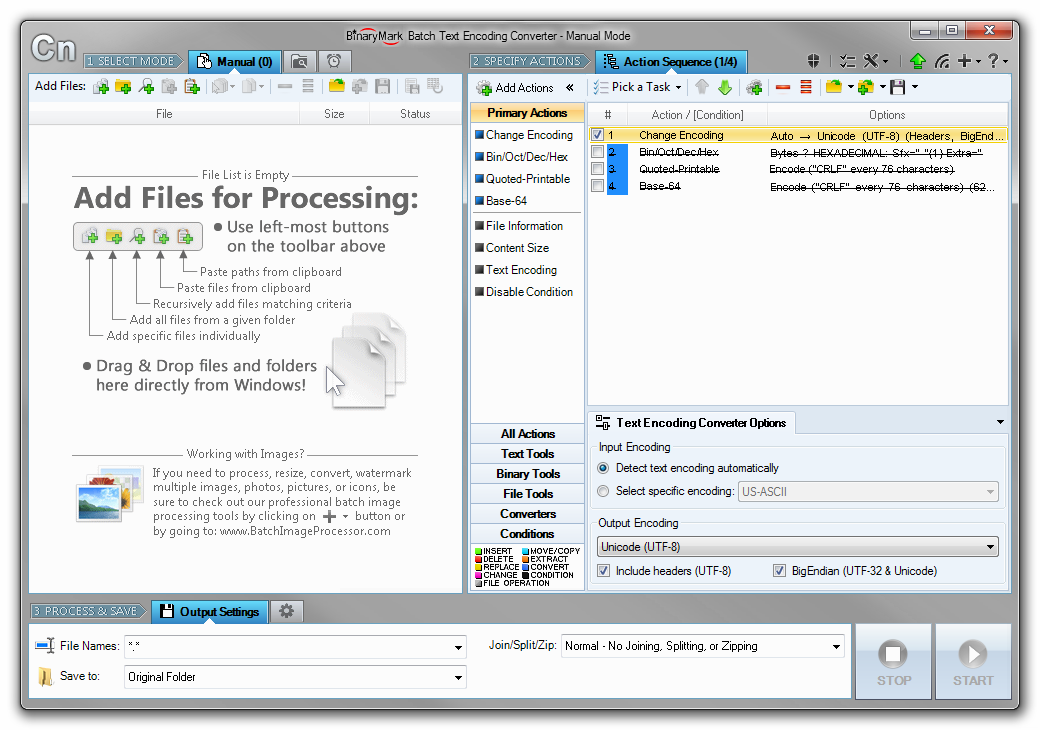
Task: Click the red Remove Action icon
Action: 785,87
